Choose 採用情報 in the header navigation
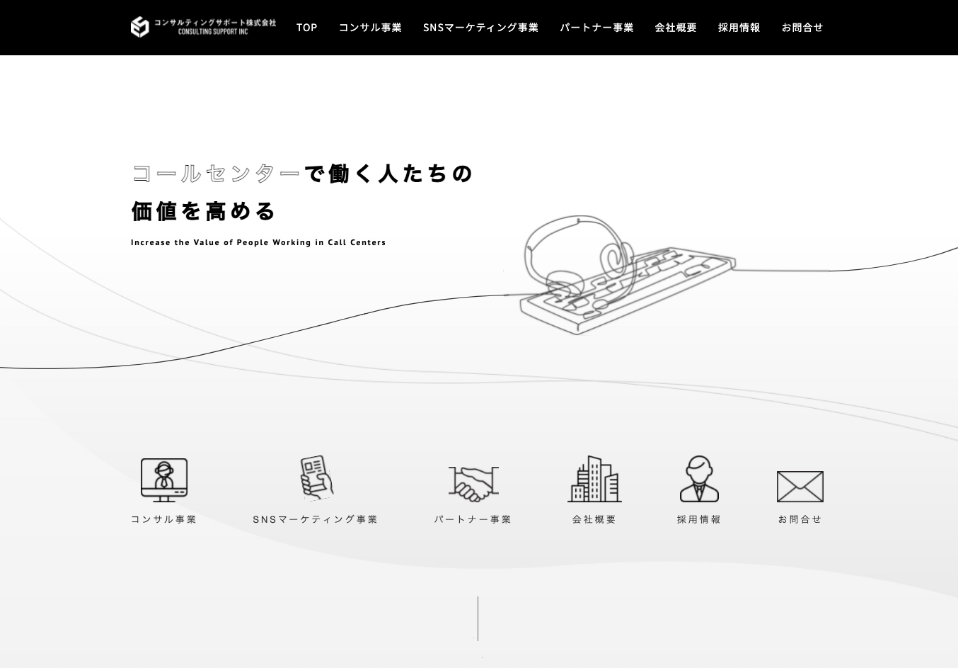Screen dimensions: 958x668 (x=739, y=28)
